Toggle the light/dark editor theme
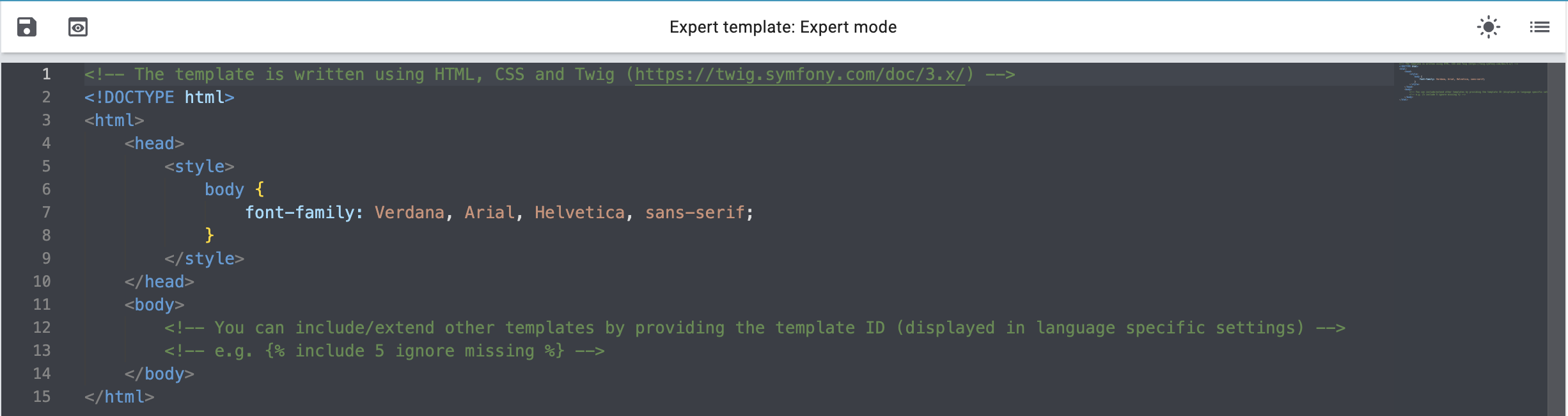 [1488, 27]
